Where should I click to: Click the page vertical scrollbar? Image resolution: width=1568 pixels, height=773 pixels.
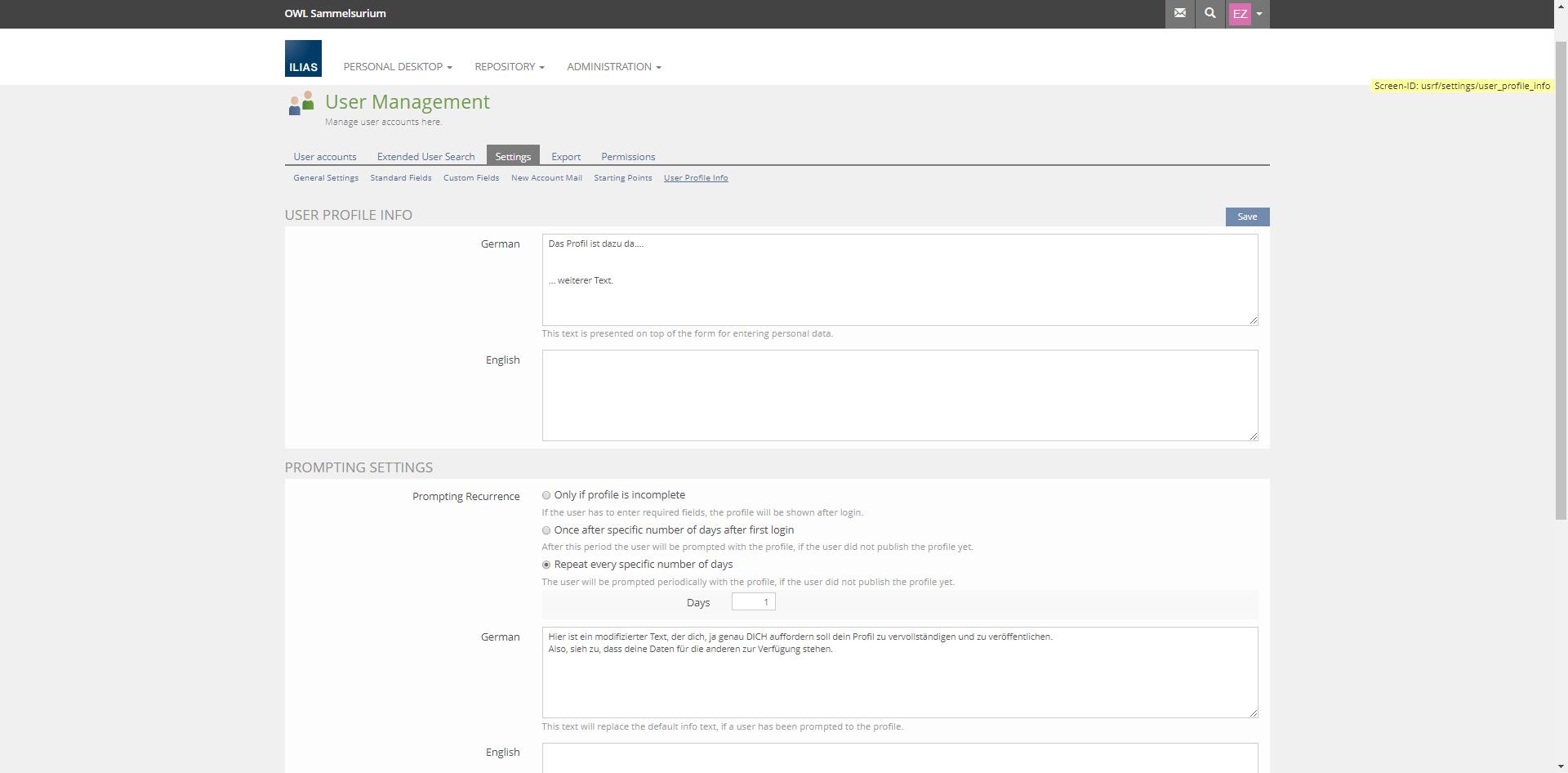point(1561,327)
